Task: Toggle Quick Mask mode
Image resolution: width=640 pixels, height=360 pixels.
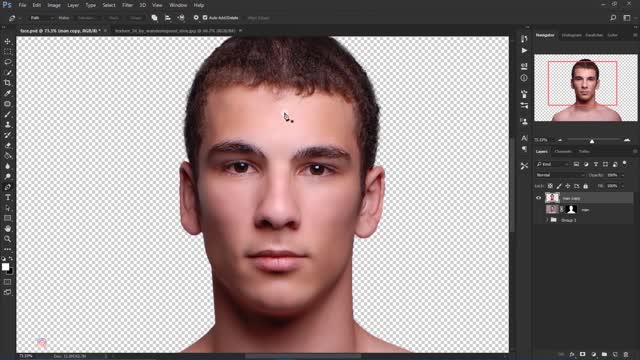Action: (7, 282)
